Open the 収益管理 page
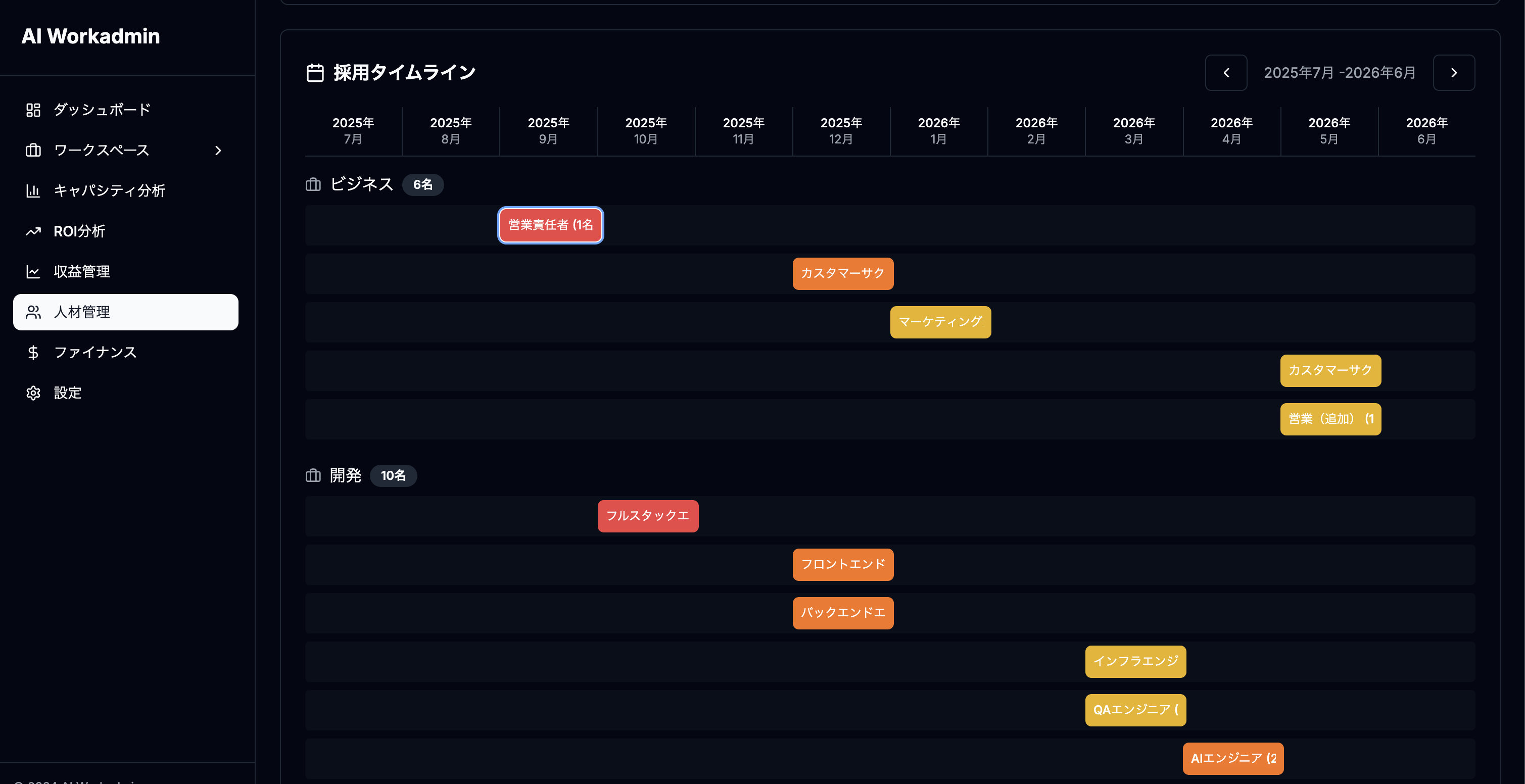 click(125, 272)
